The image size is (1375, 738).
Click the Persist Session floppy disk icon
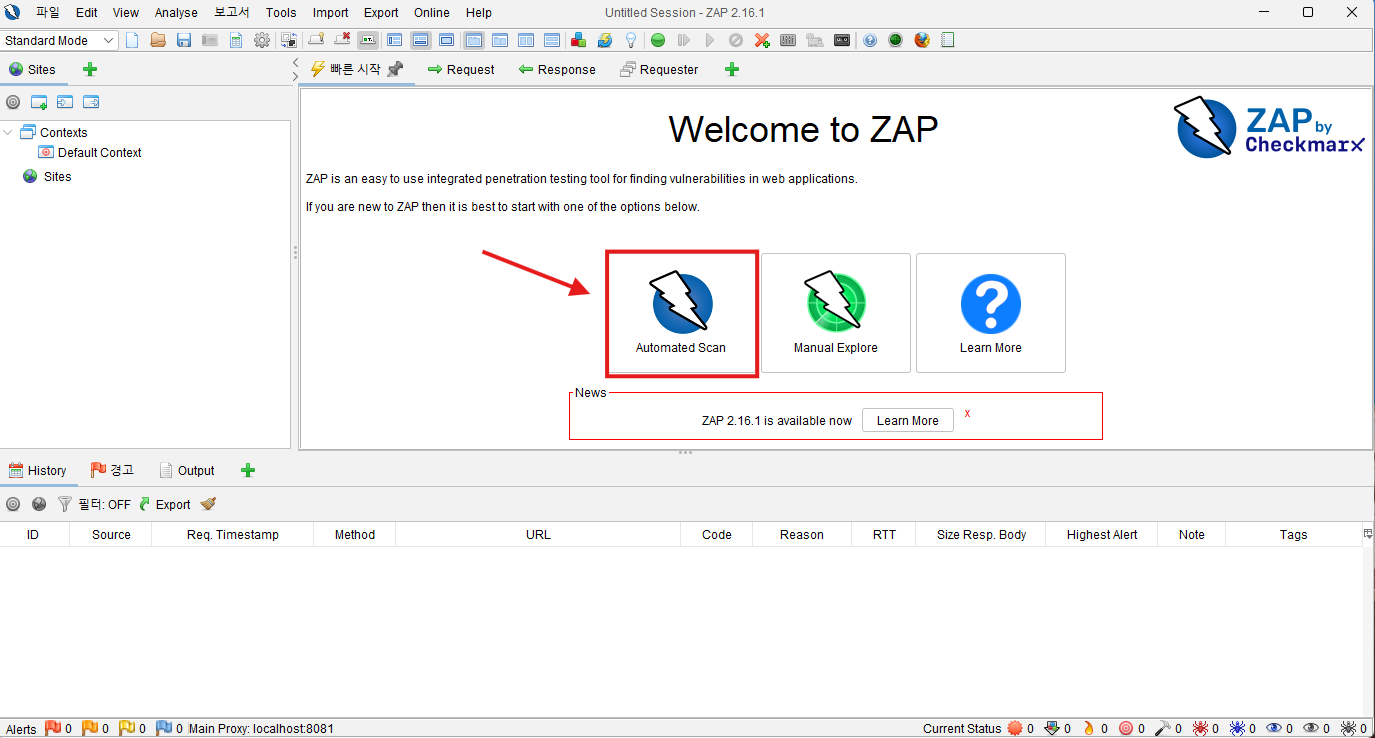coord(184,41)
